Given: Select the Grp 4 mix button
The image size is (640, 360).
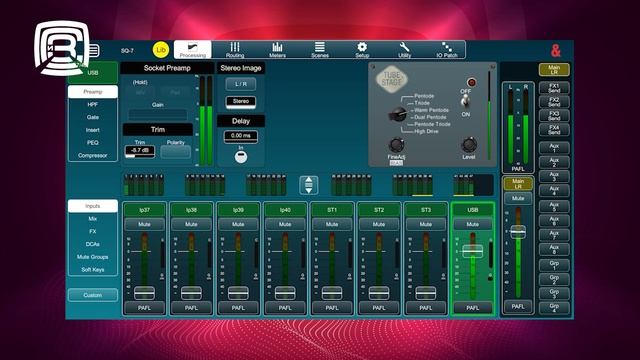Looking at the screenshot, I should pyautogui.click(x=554, y=308).
